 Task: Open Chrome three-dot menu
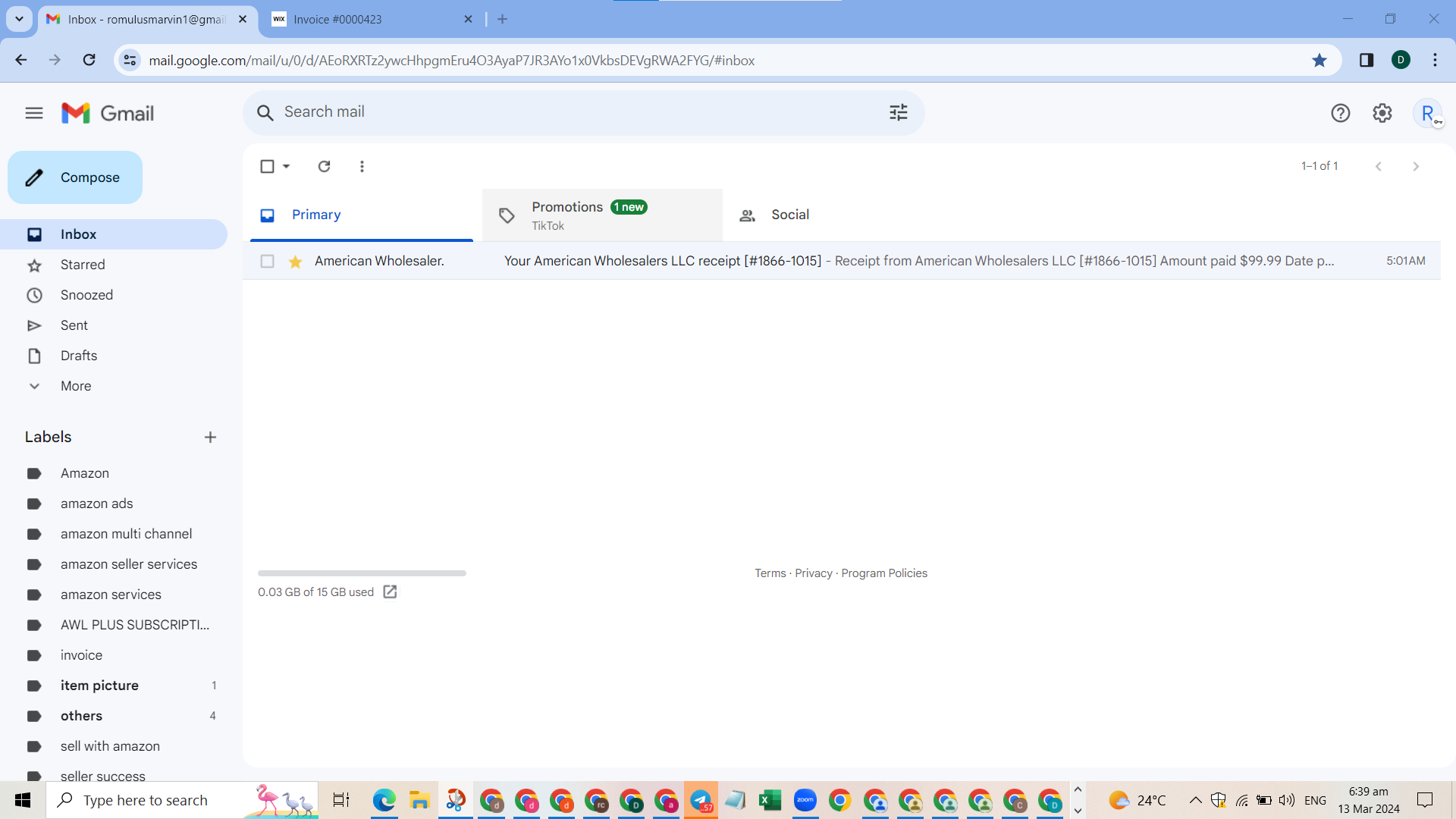(1436, 60)
